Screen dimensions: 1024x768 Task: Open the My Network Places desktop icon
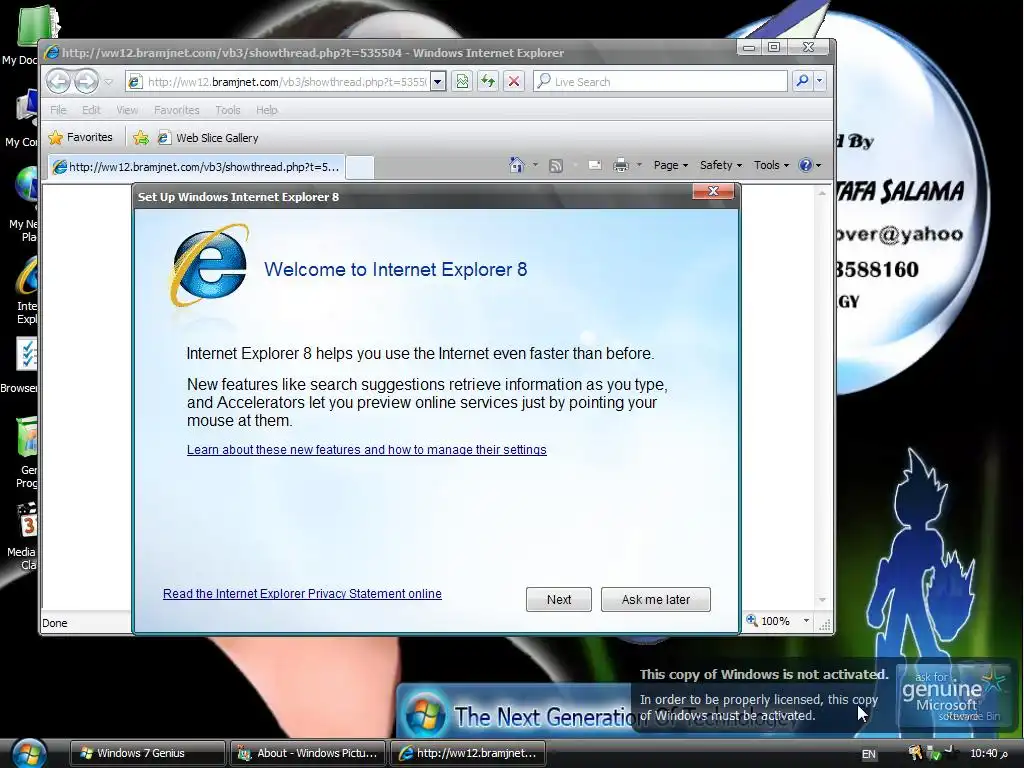click(24, 204)
